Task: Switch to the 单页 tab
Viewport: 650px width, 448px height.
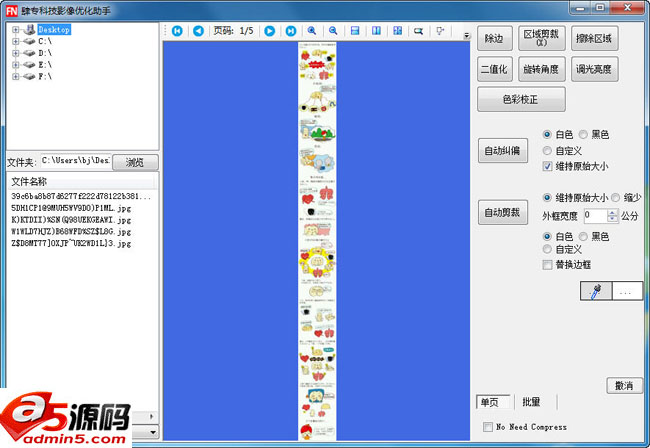Action: click(490, 402)
